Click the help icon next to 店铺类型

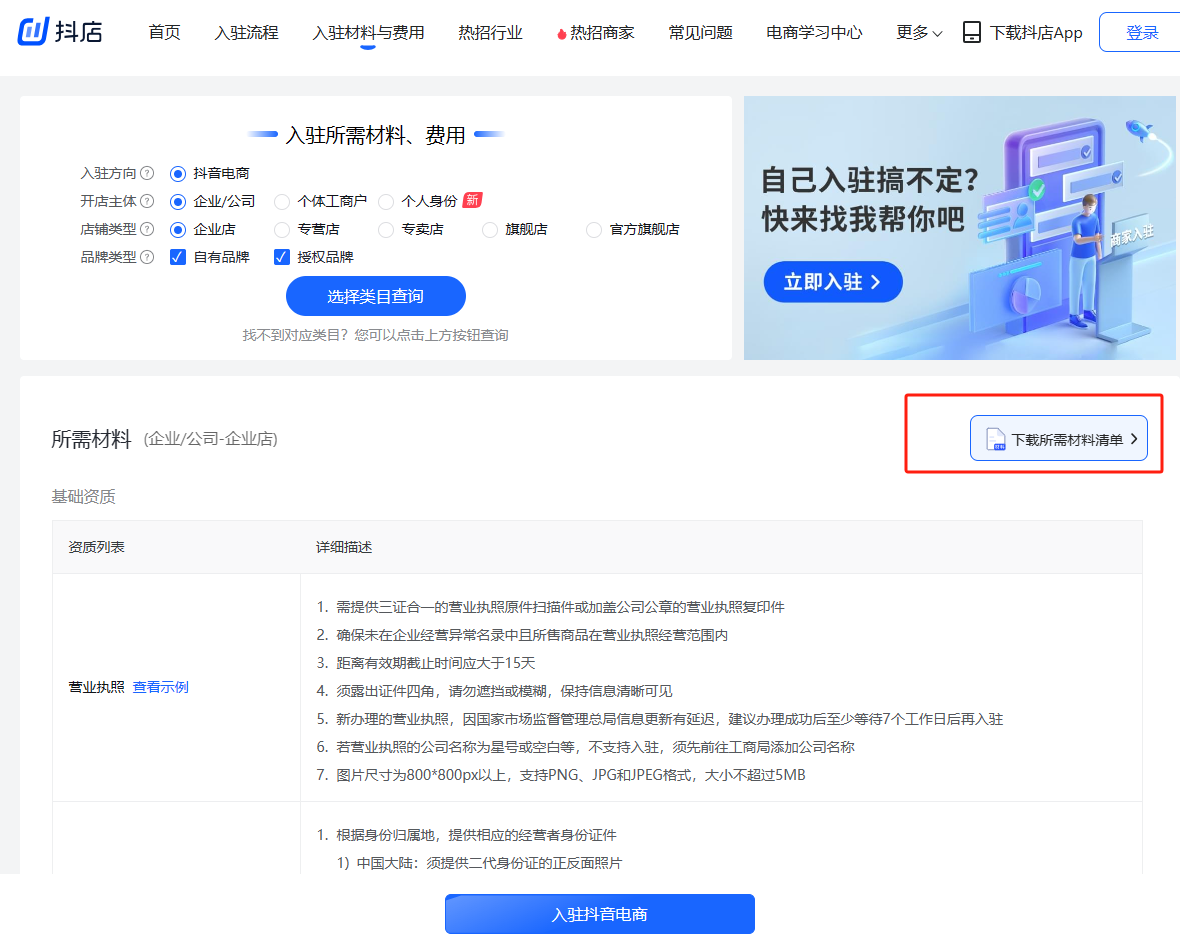click(x=148, y=229)
